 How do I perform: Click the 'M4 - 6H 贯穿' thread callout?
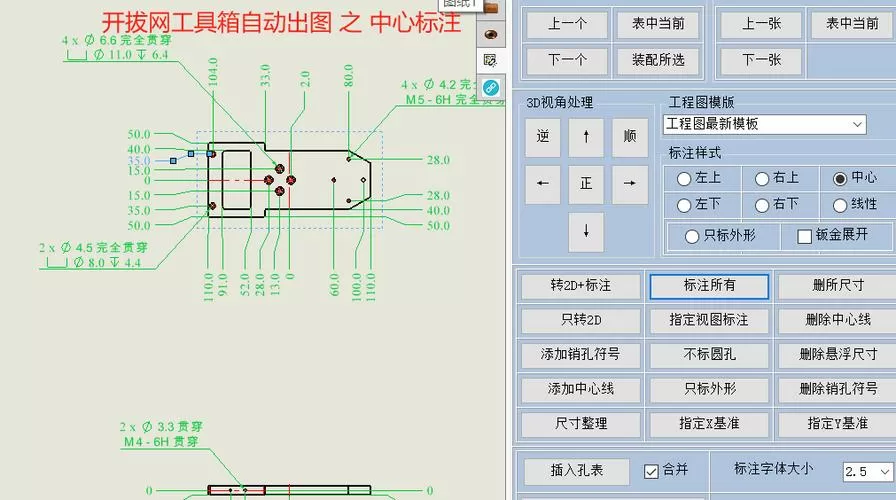pos(161,442)
